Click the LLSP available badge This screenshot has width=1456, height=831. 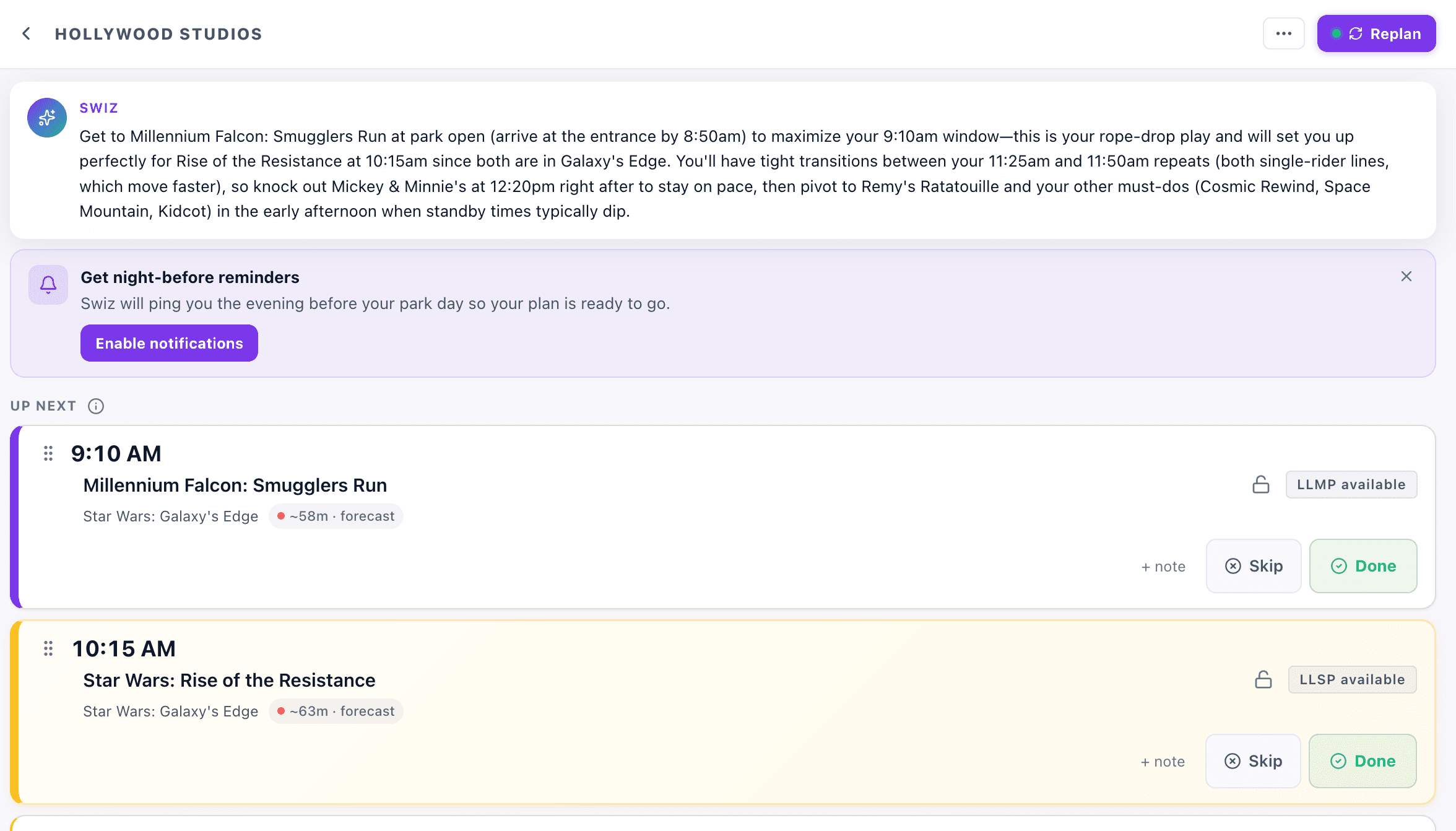point(1353,679)
